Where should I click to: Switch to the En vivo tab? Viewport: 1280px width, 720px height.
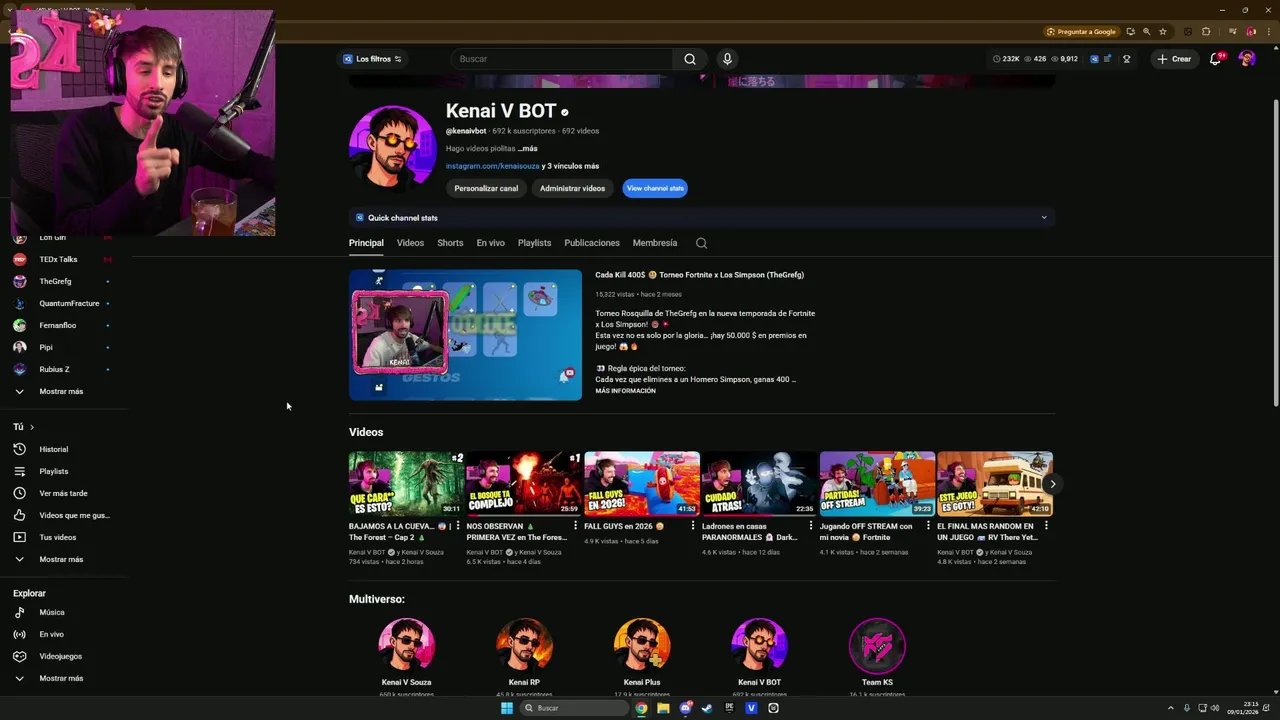click(x=490, y=243)
